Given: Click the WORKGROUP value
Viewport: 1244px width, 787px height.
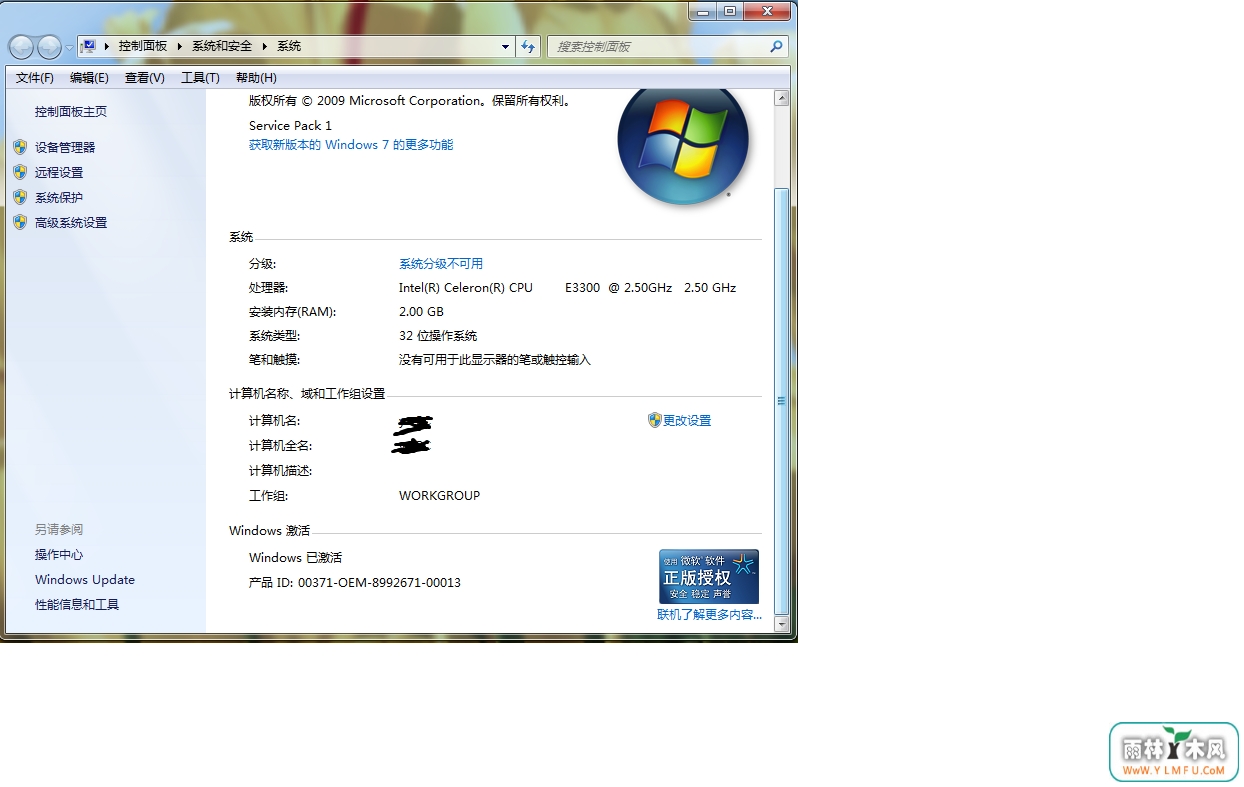Looking at the screenshot, I should [439, 496].
